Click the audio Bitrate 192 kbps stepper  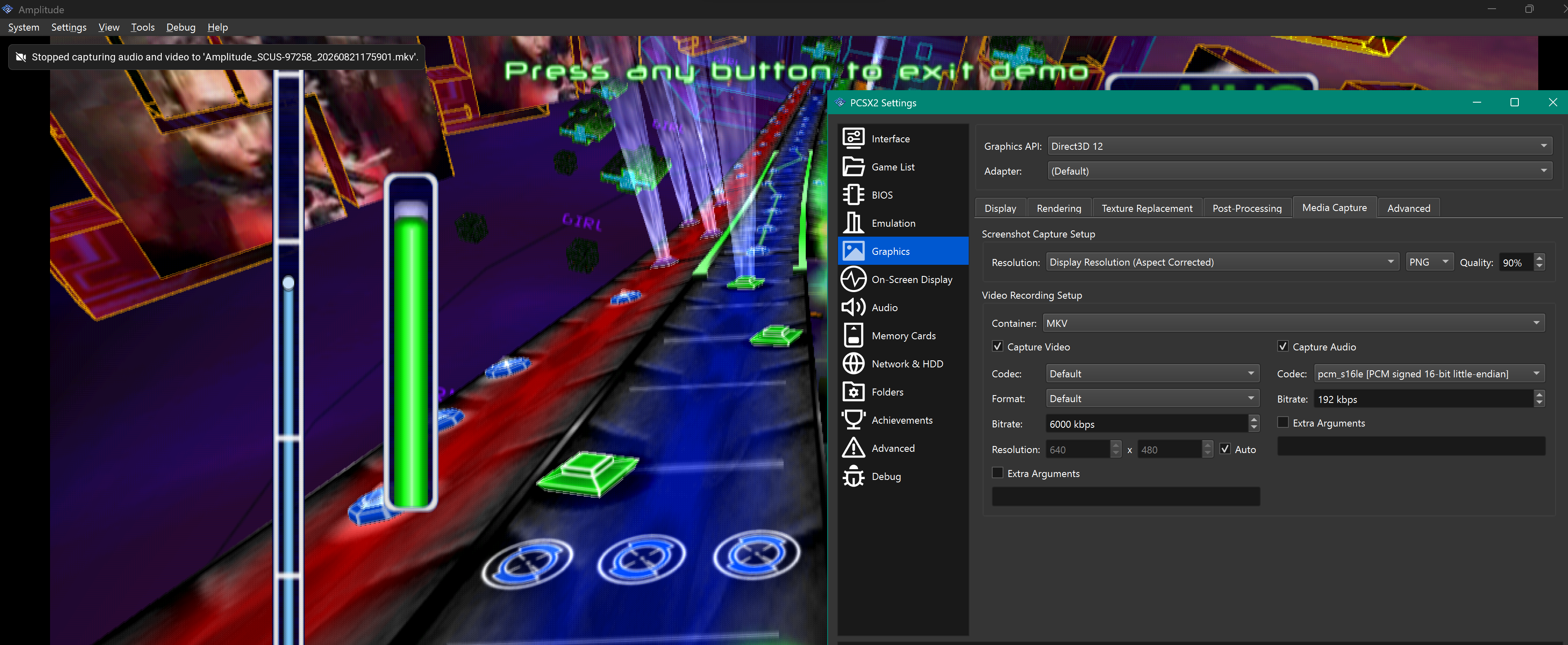(1539, 399)
